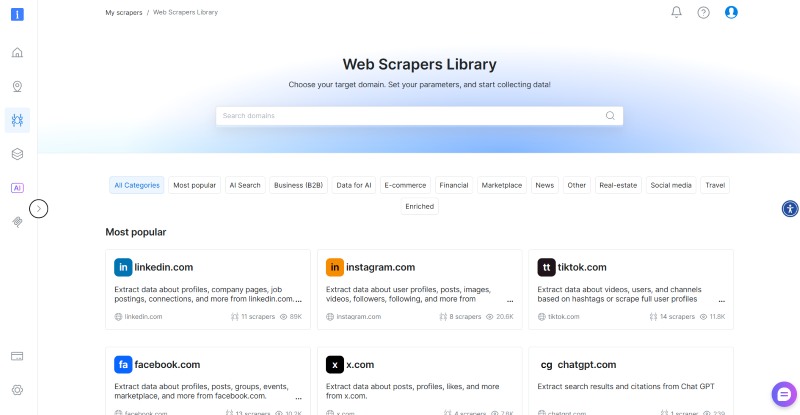This screenshot has height=415, width=800.
Task: Click the instagram.com orange logo
Action: [x=335, y=267]
